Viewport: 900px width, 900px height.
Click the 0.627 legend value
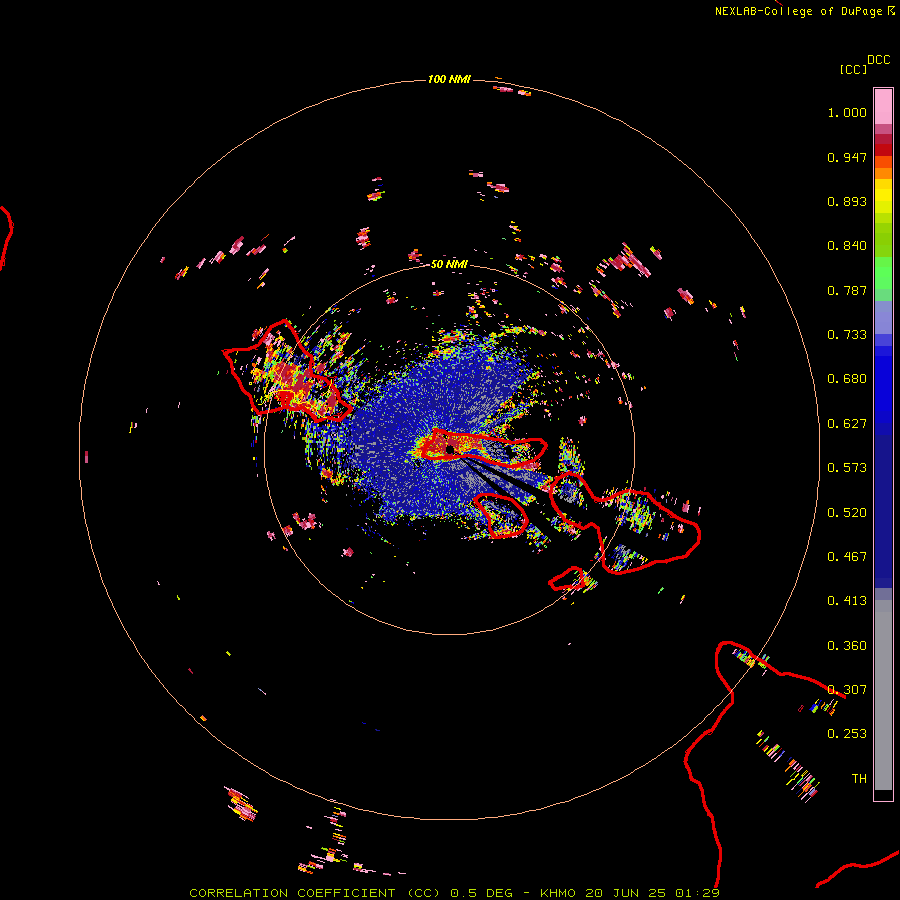click(847, 424)
